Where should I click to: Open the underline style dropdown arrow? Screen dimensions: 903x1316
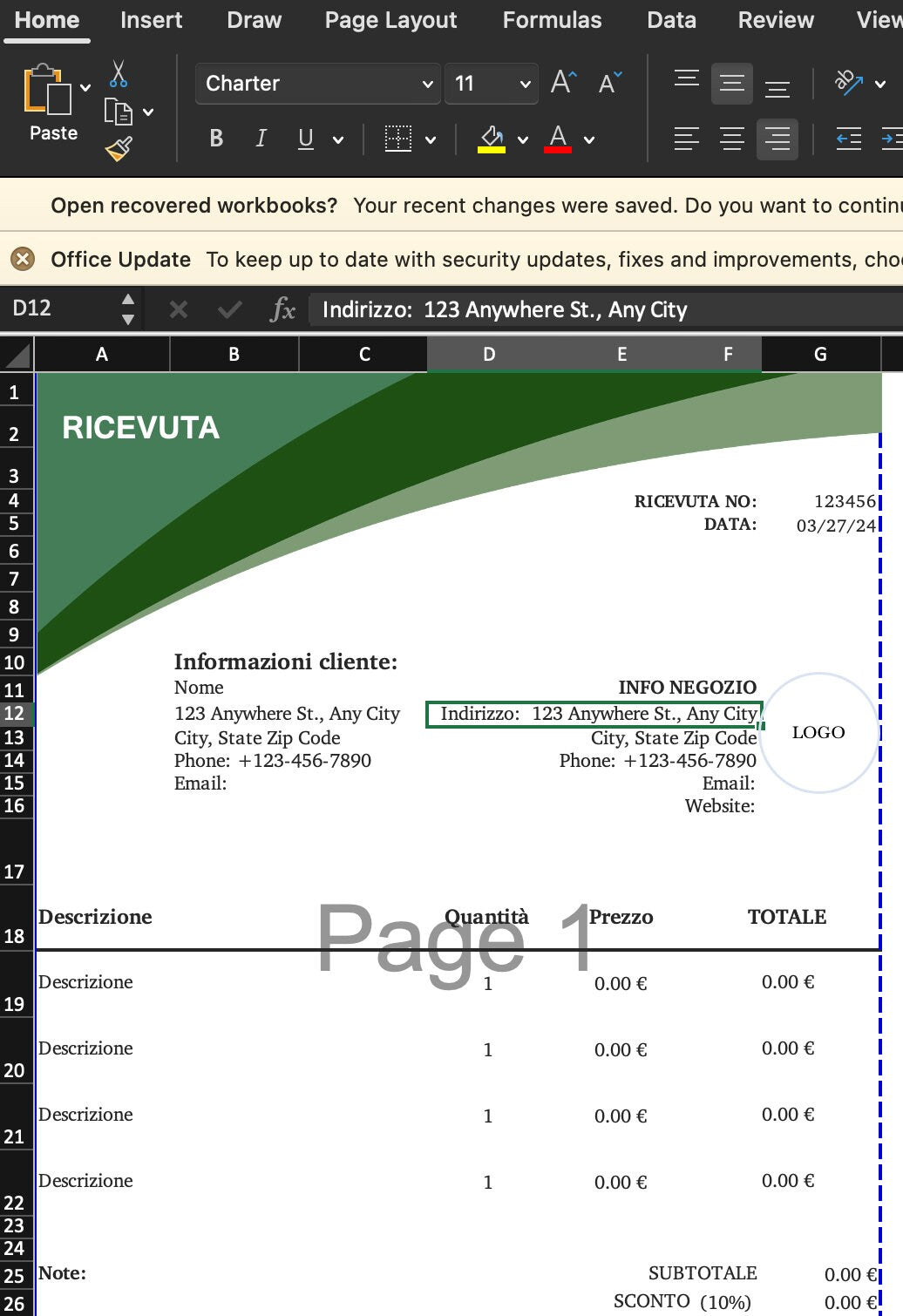338,139
